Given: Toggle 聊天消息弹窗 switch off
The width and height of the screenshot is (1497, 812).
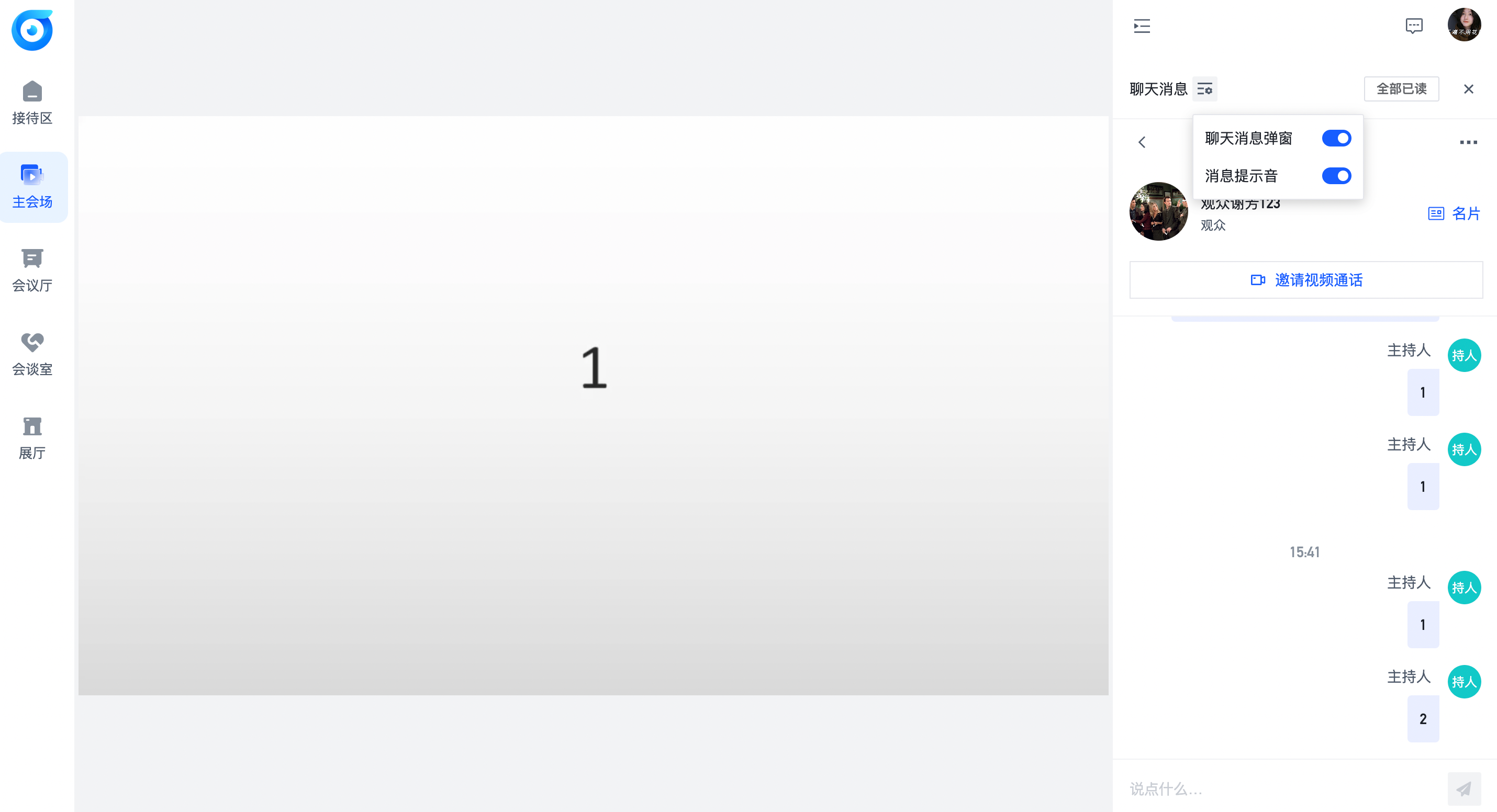Looking at the screenshot, I should click(1336, 138).
